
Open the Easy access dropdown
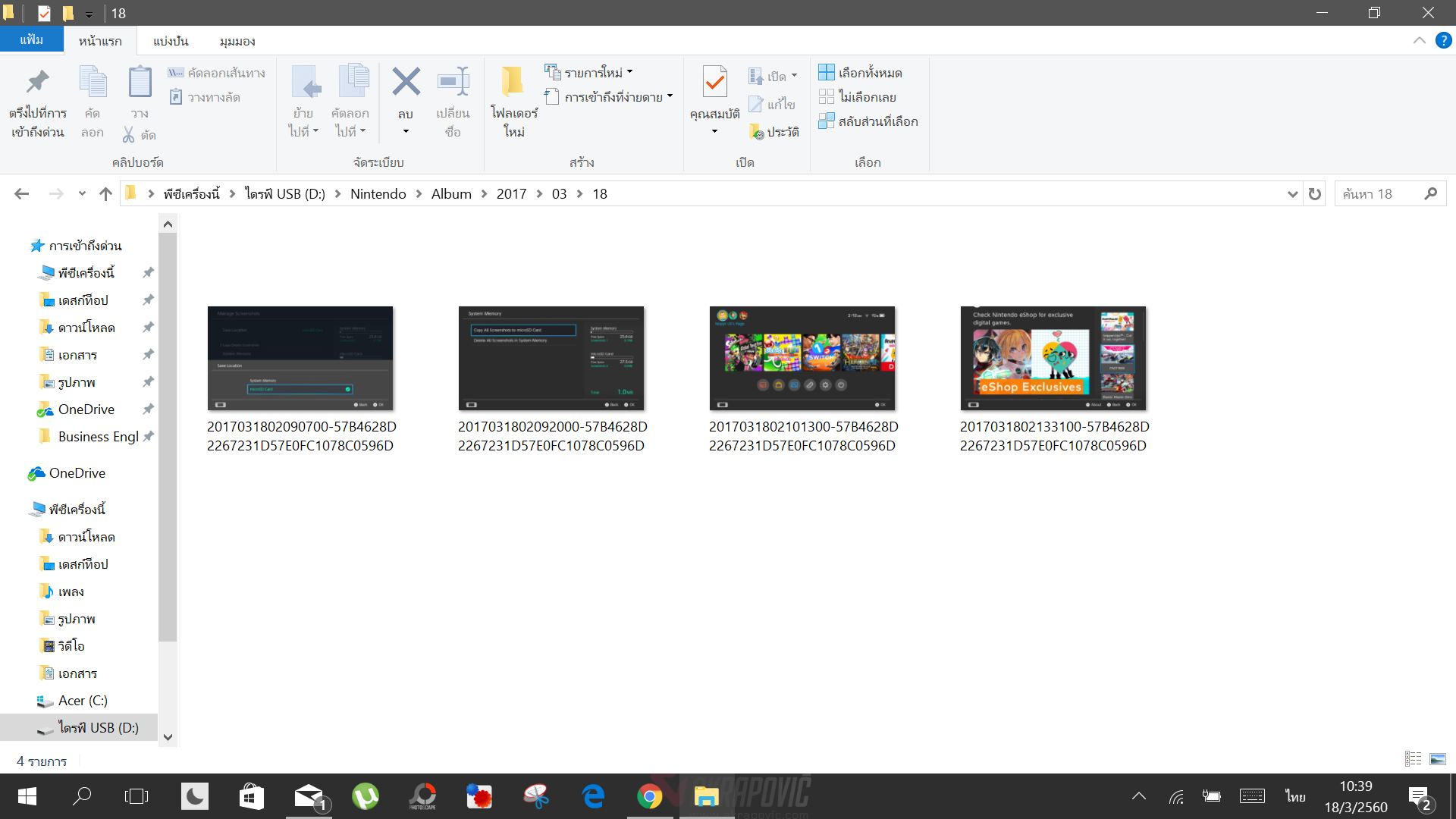point(609,97)
